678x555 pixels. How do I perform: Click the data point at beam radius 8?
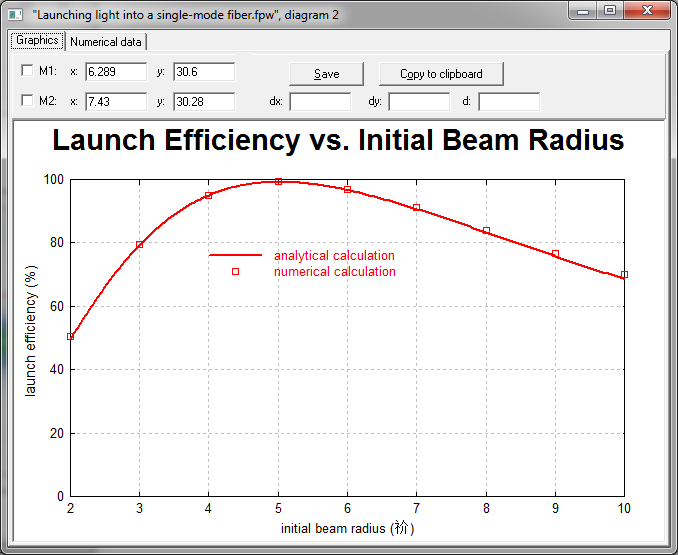click(x=486, y=230)
